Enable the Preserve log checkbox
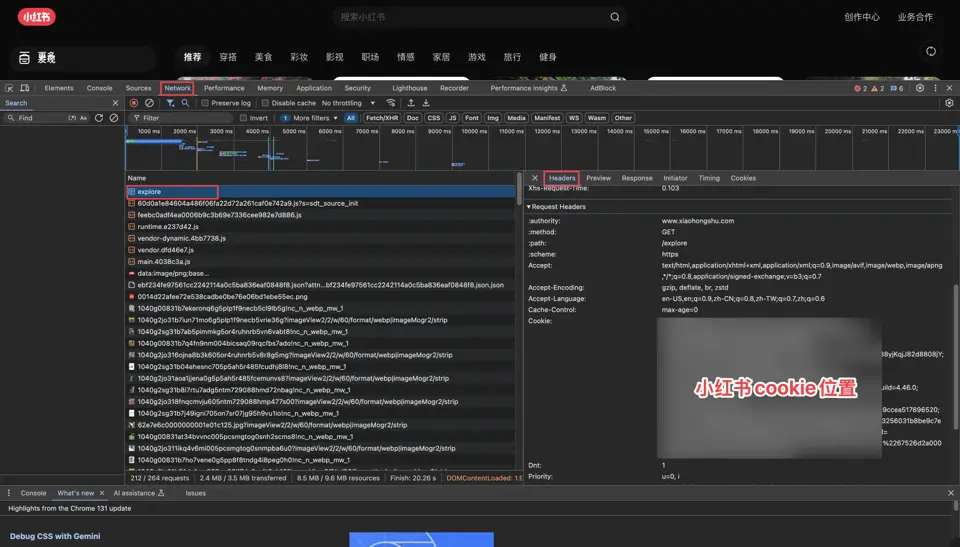The image size is (960, 547). click(x=205, y=103)
